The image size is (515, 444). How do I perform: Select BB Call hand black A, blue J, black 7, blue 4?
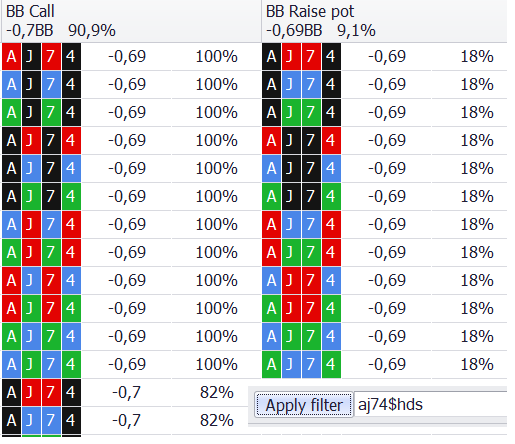click(x=41, y=168)
